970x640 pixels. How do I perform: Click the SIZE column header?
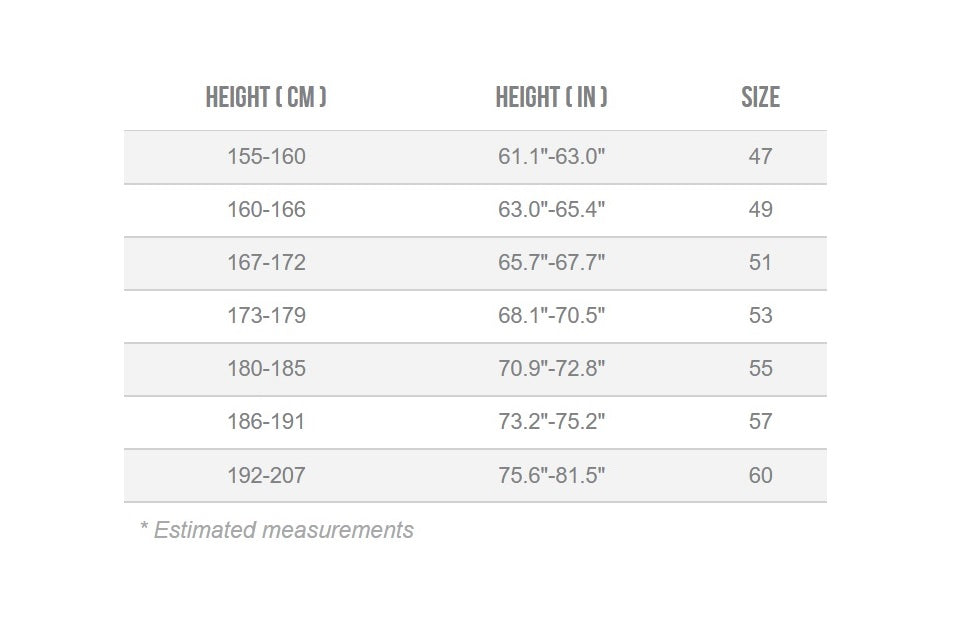pos(760,97)
